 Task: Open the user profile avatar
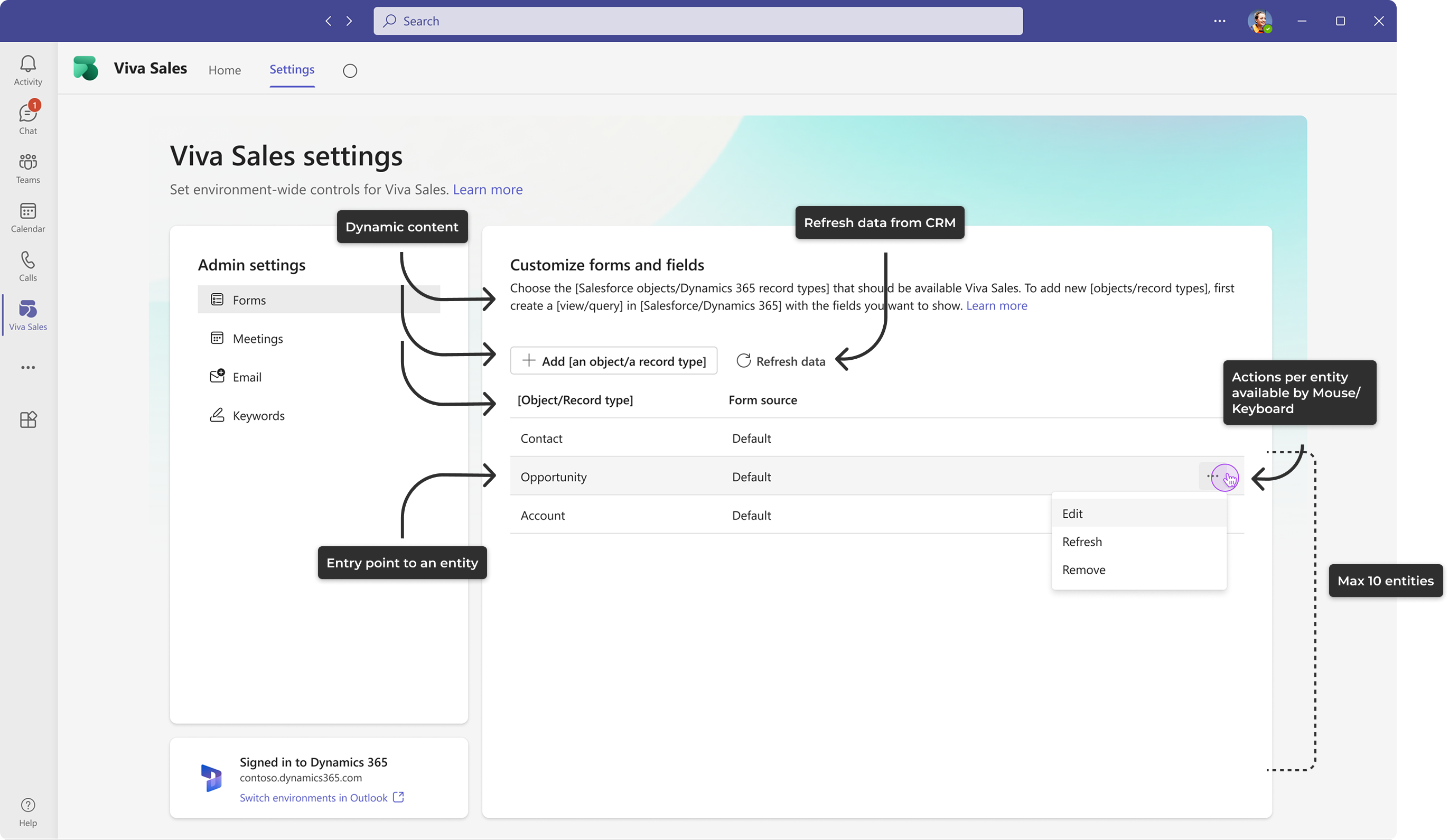click(x=1259, y=21)
